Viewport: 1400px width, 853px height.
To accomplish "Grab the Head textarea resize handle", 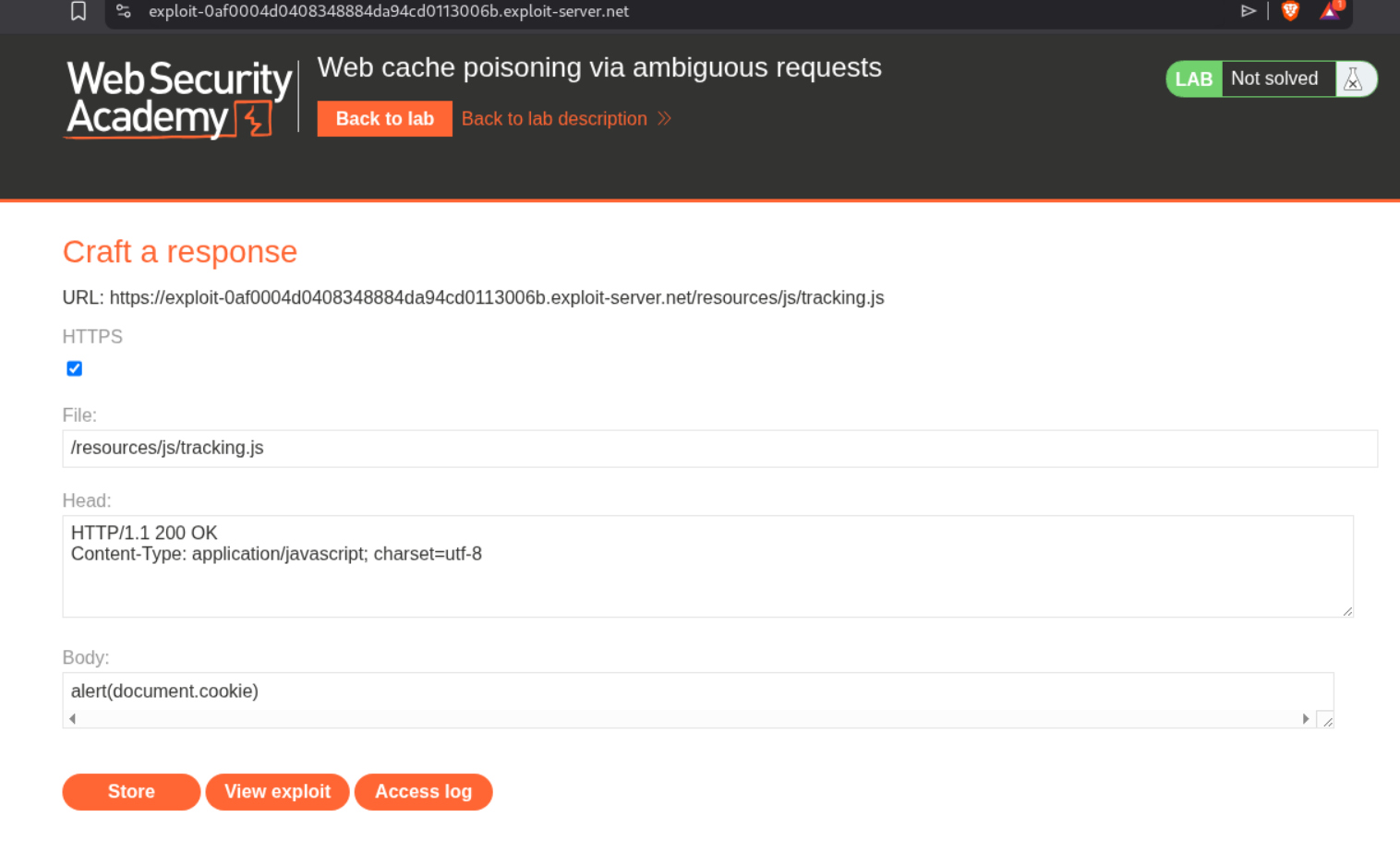I will [x=1347, y=610].
